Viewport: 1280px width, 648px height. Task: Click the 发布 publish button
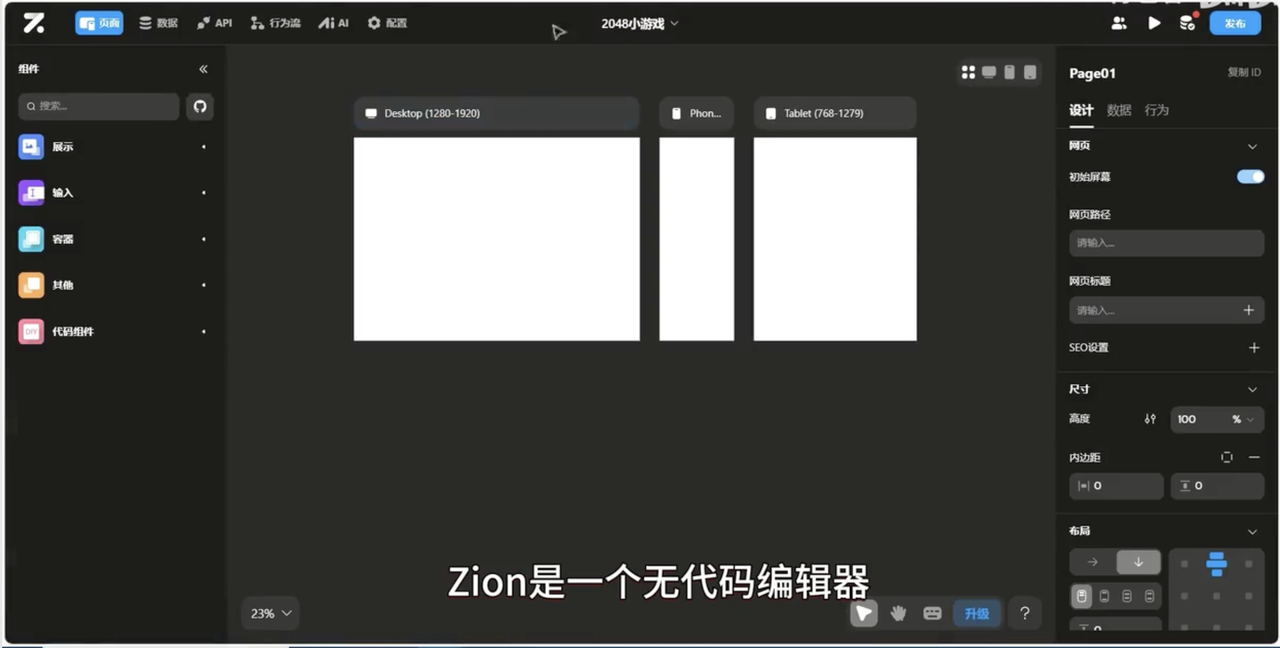tap(1235, 23)
